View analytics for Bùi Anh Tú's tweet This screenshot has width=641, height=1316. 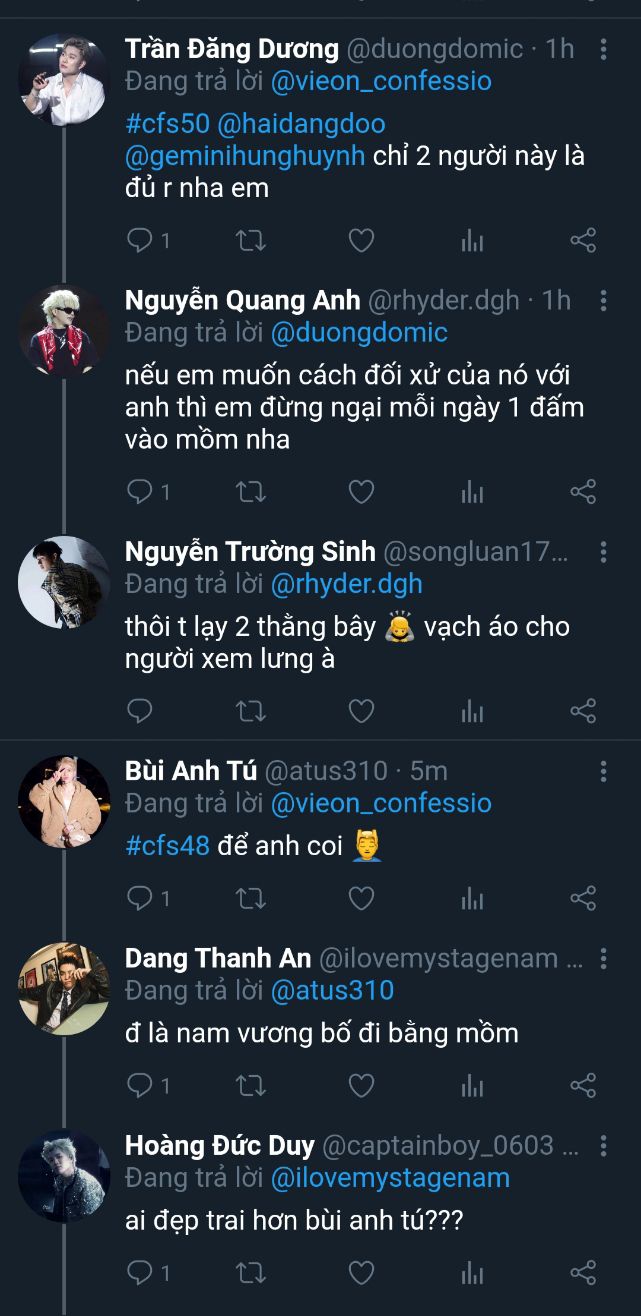(x=472, y=898)
